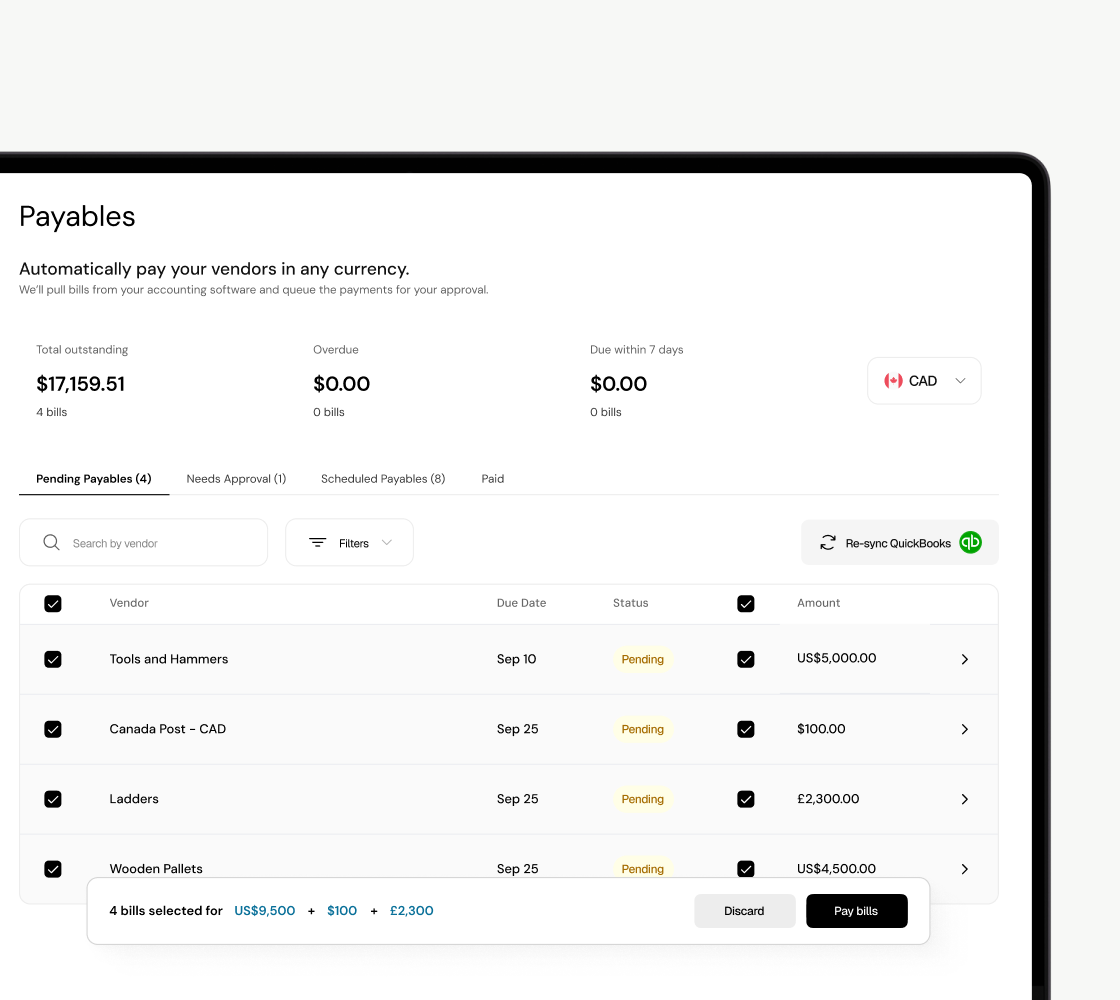Click the search magnifier icon
The image size is (1120, 1000).
(x=51, y=542)
